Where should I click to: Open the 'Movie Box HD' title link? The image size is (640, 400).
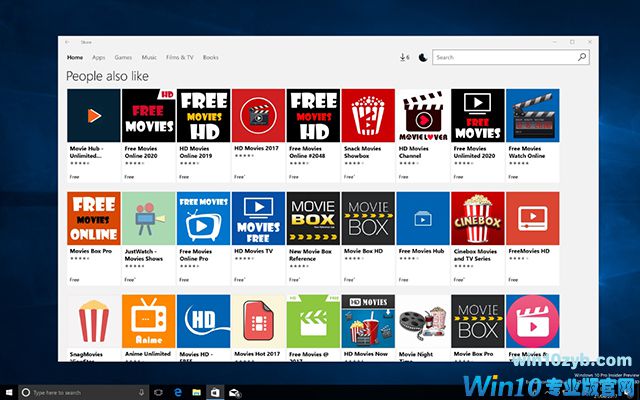point(363,251)
